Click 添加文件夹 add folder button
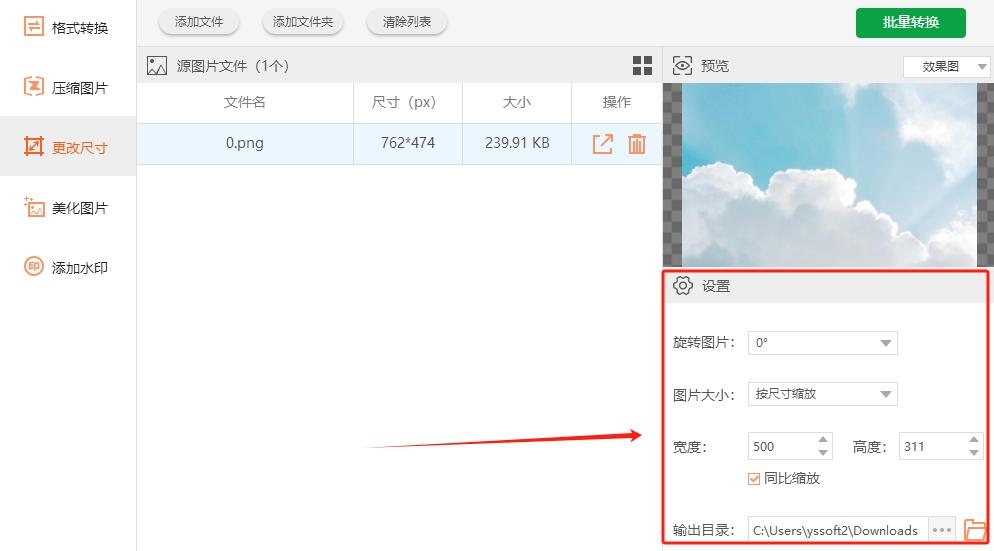This screenshot has height=551, width=994. click(x=303, y=22)
